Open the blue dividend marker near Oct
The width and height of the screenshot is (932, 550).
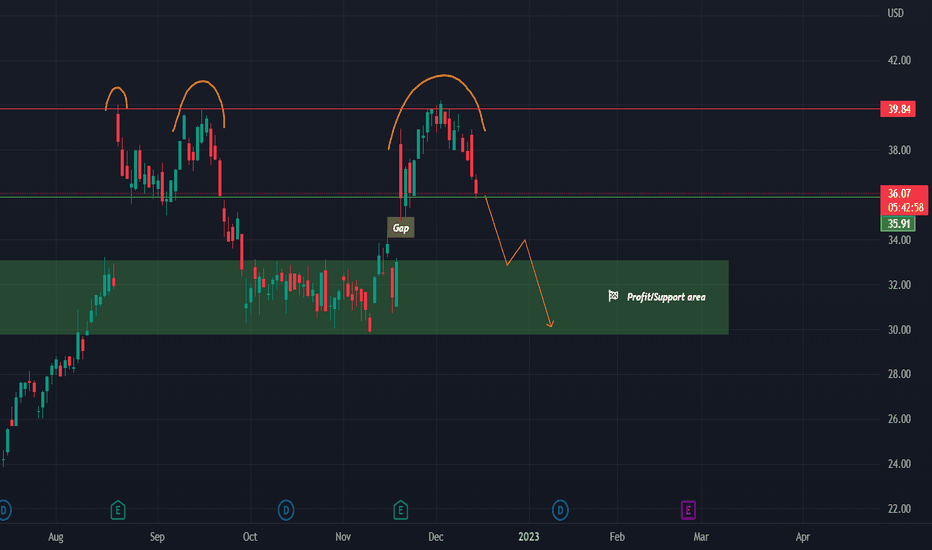286,510
